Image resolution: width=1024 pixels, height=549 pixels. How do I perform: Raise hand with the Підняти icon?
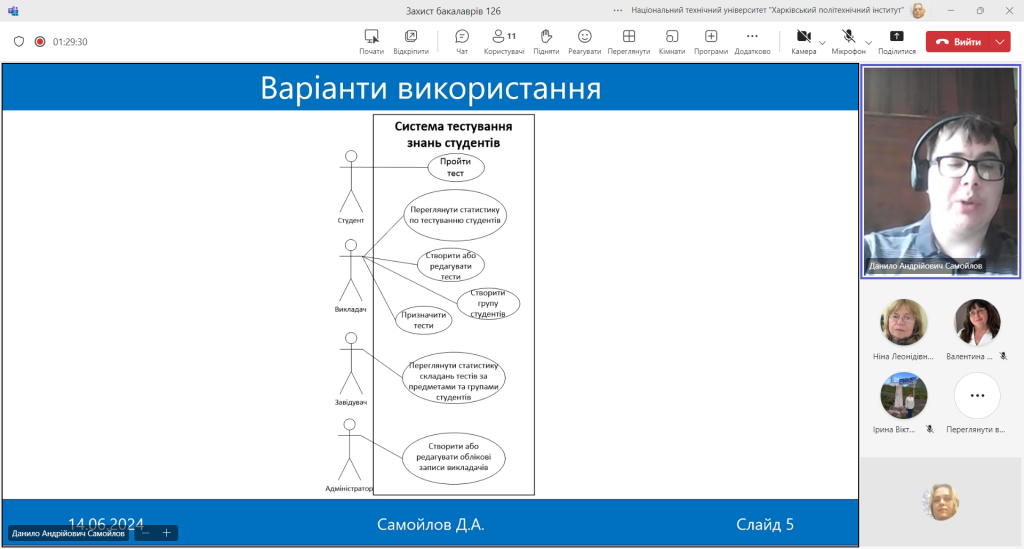point(546,42)
